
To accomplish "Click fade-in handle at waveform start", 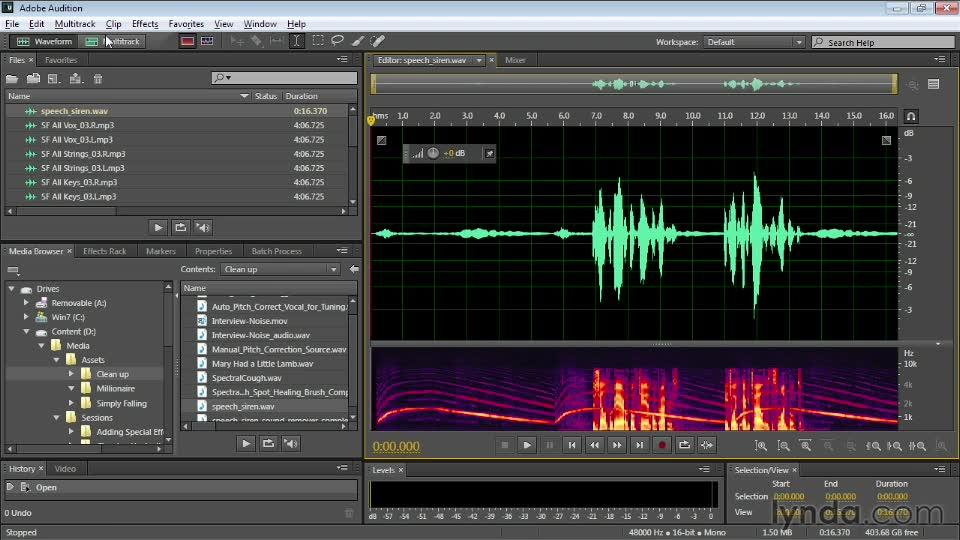I will pyautogui.click(x=381, y=140).
